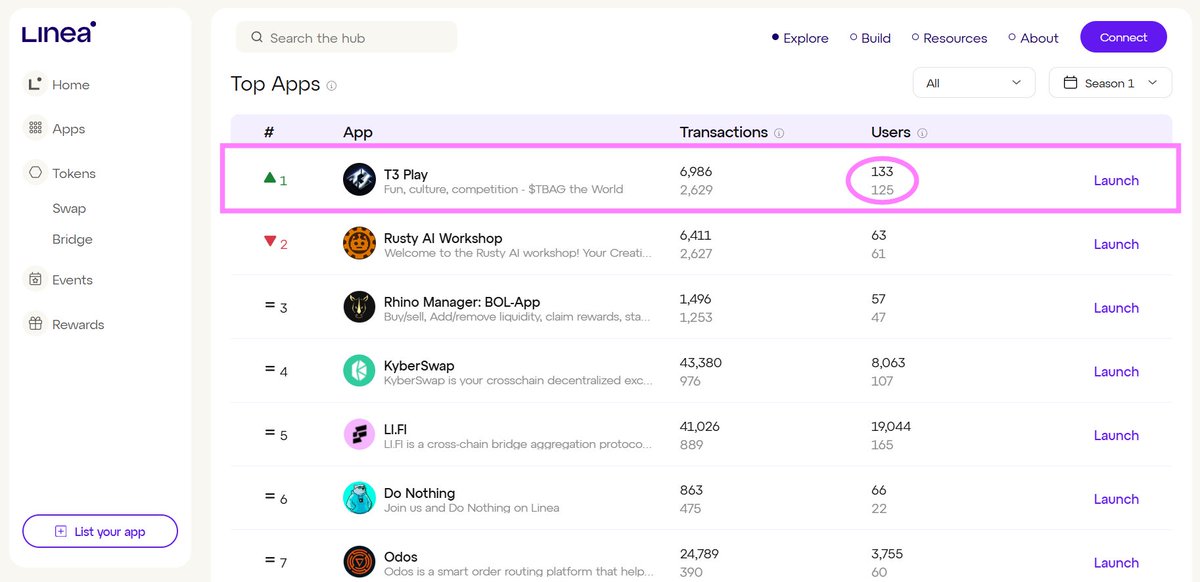Click the Rhino Manager app logo
The height and width of the screenshot is (582, 1200).
tap(359, 307)
